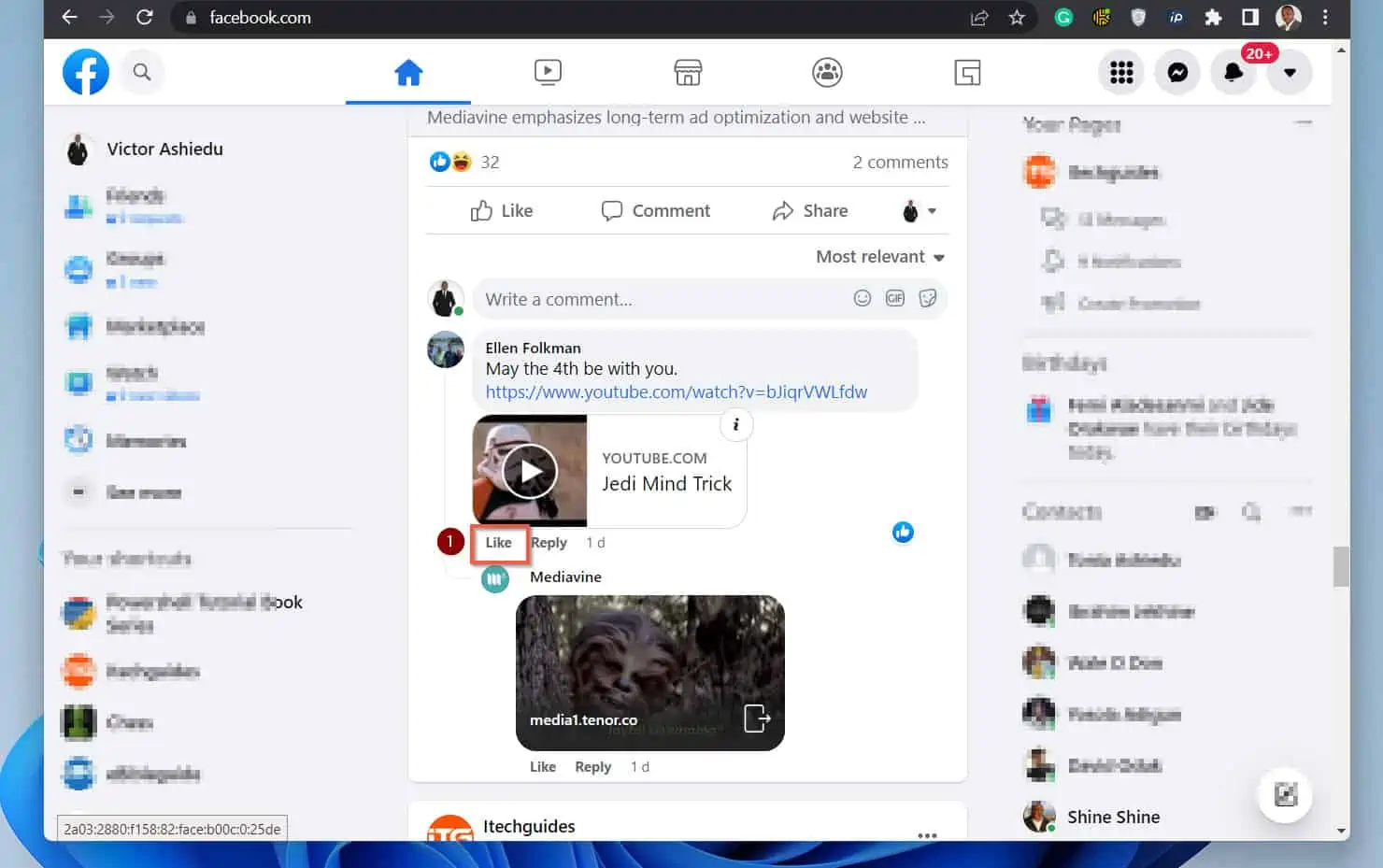This screenshot has height=868, width=1383.
Task: Open the notifications bell
Action: 1233,72
